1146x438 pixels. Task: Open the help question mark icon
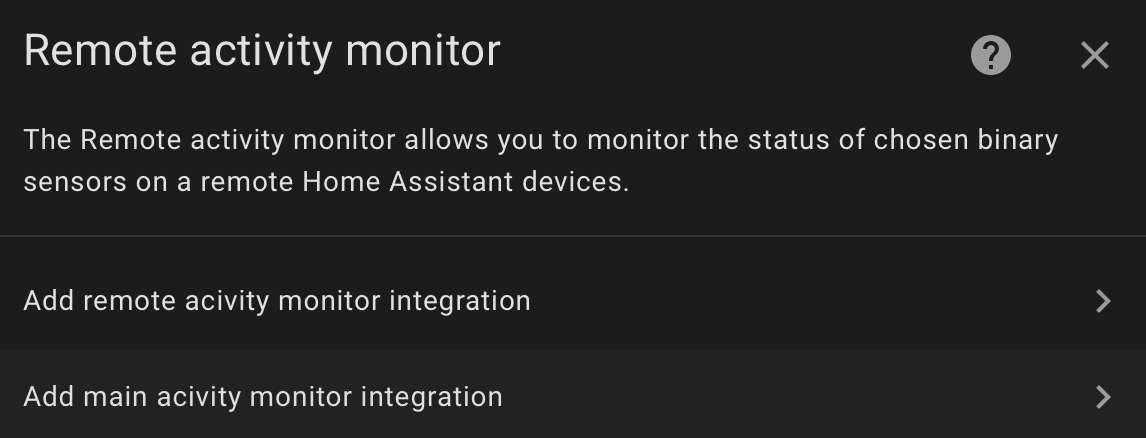(990, 55)
